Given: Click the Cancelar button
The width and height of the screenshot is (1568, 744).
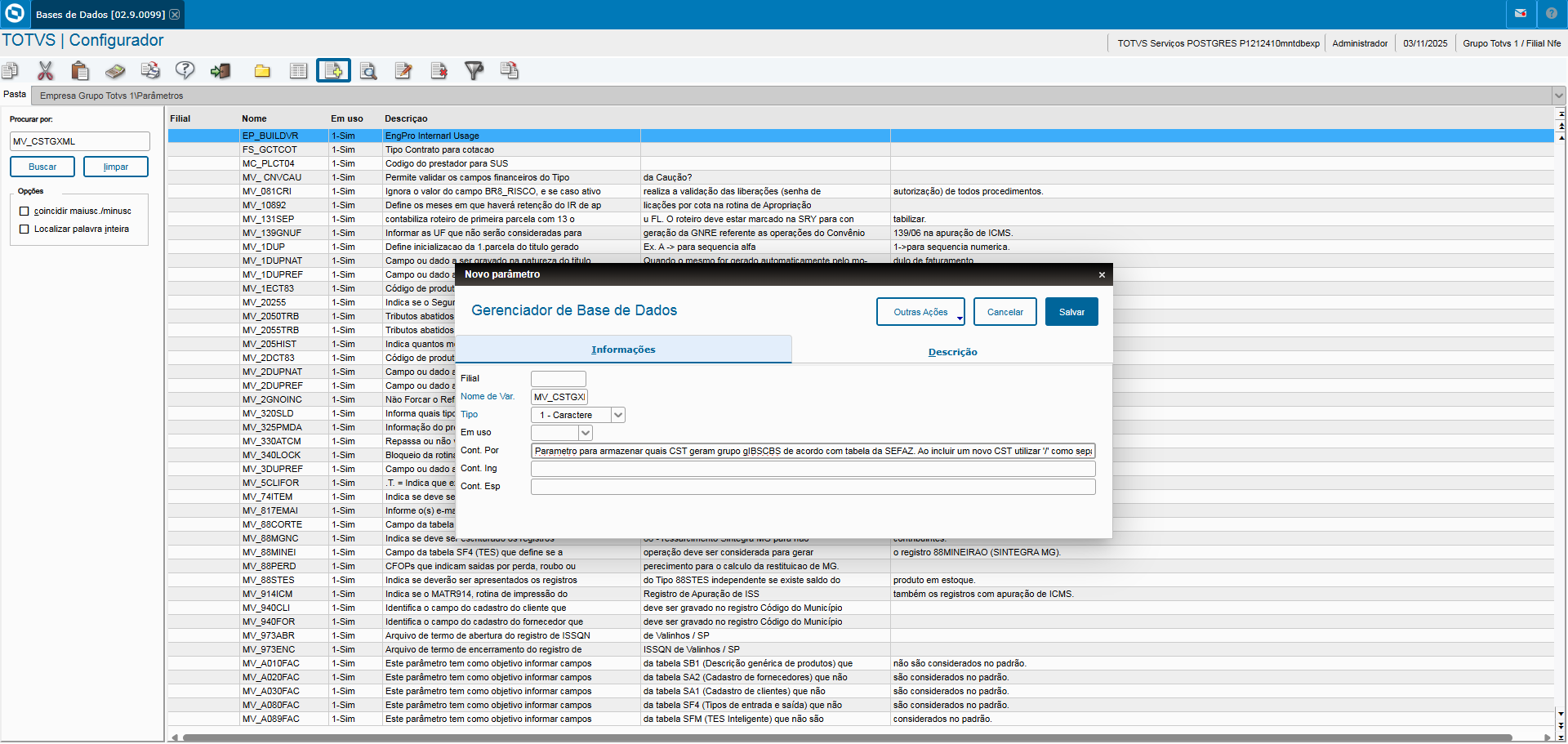Looking at the screenshot, I should (x=1005, y=312).
